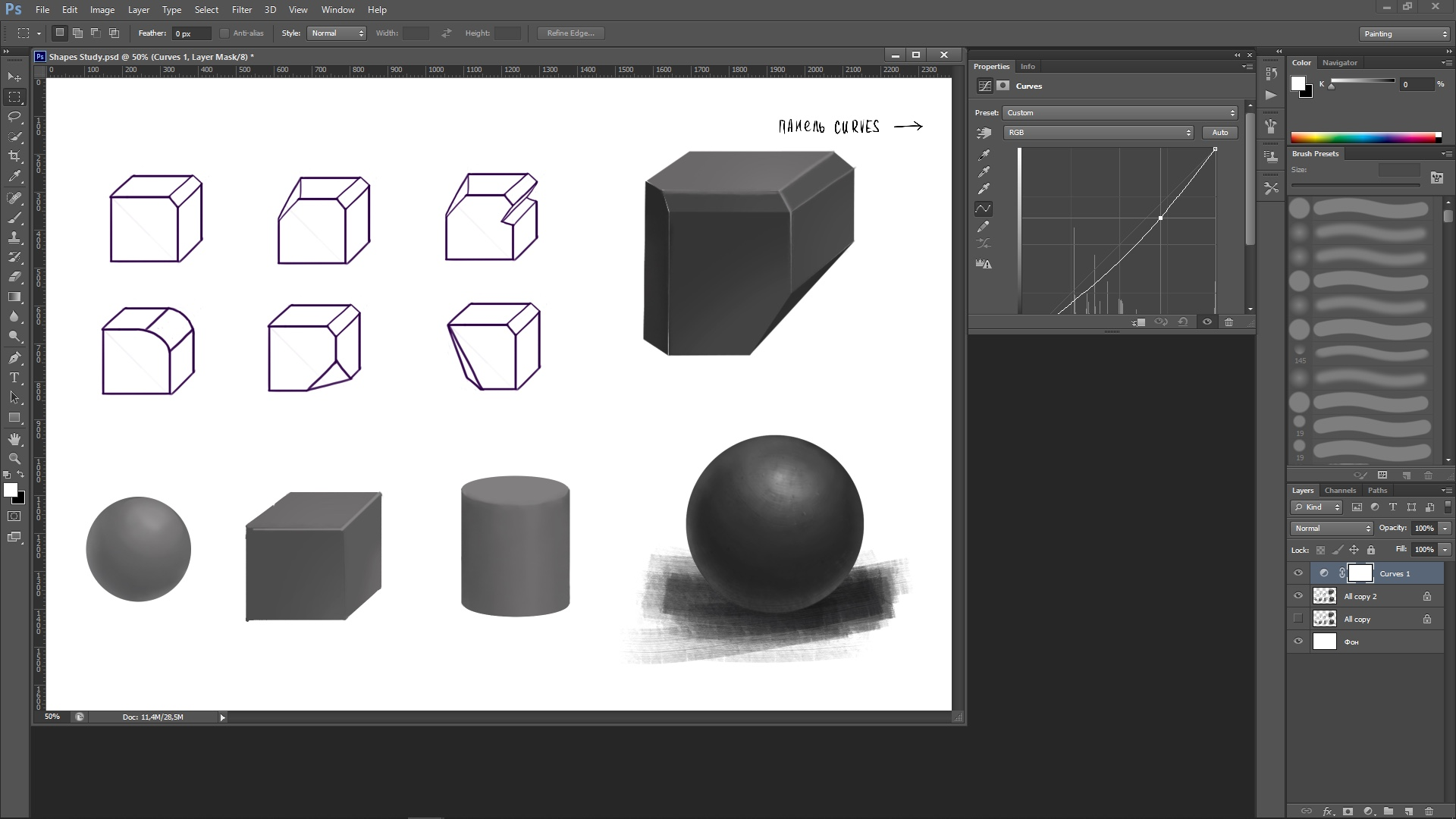Clip Curves adjustment to layer below
Viewport: 1456px width, 819px height.
1138,322
